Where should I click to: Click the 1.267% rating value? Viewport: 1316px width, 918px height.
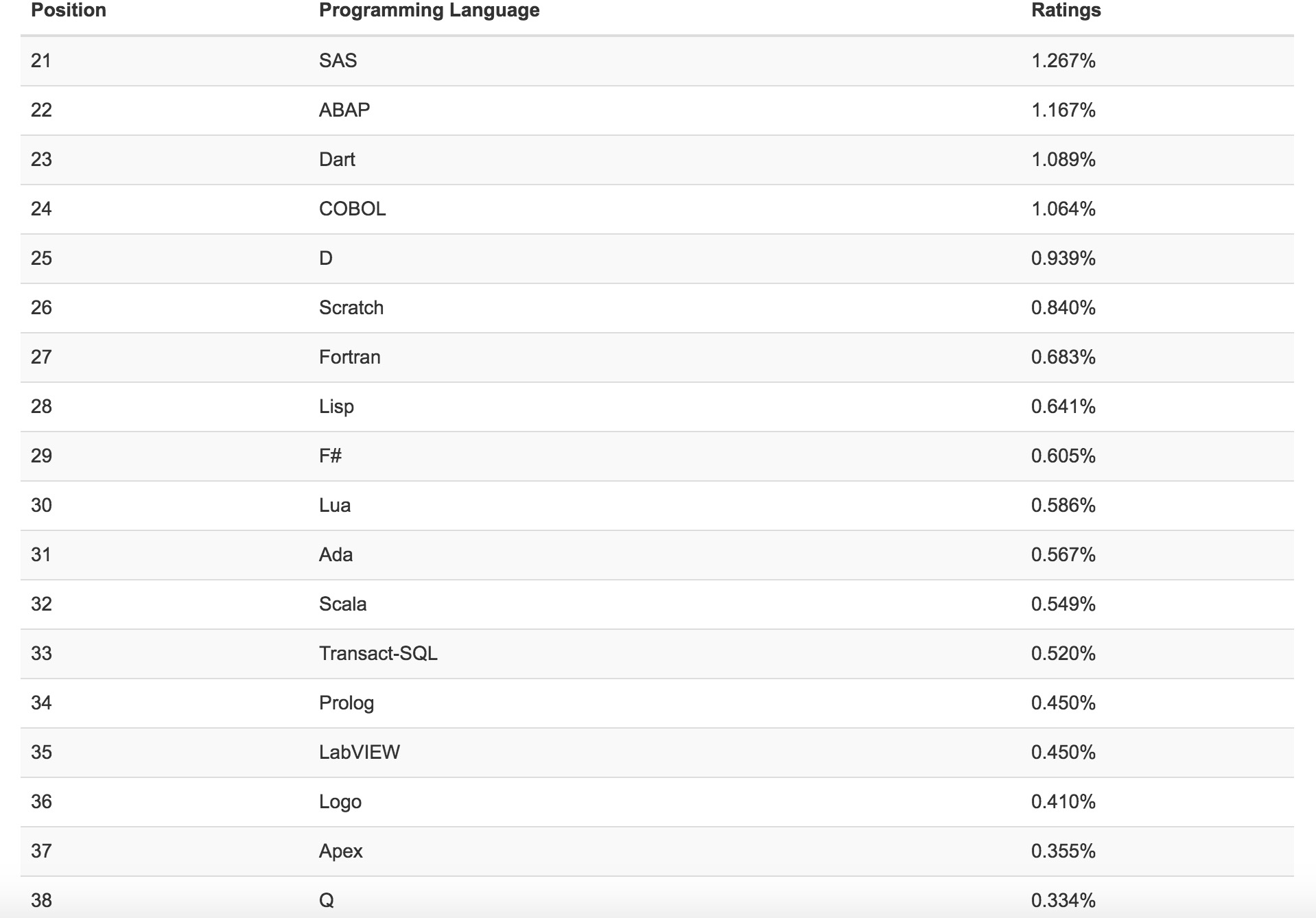[1063, 61]
